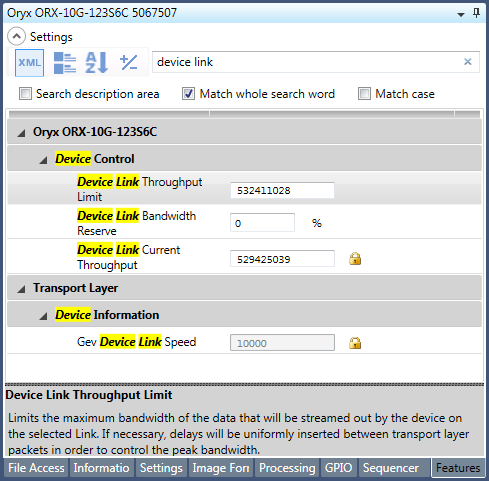This screenshot has width=489, height=481.
Task: Switch to the GPIO tab
Action: click(x=338, y=468)
